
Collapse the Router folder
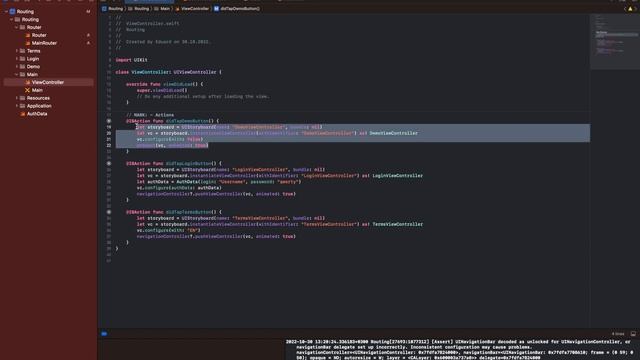[17, 27]
